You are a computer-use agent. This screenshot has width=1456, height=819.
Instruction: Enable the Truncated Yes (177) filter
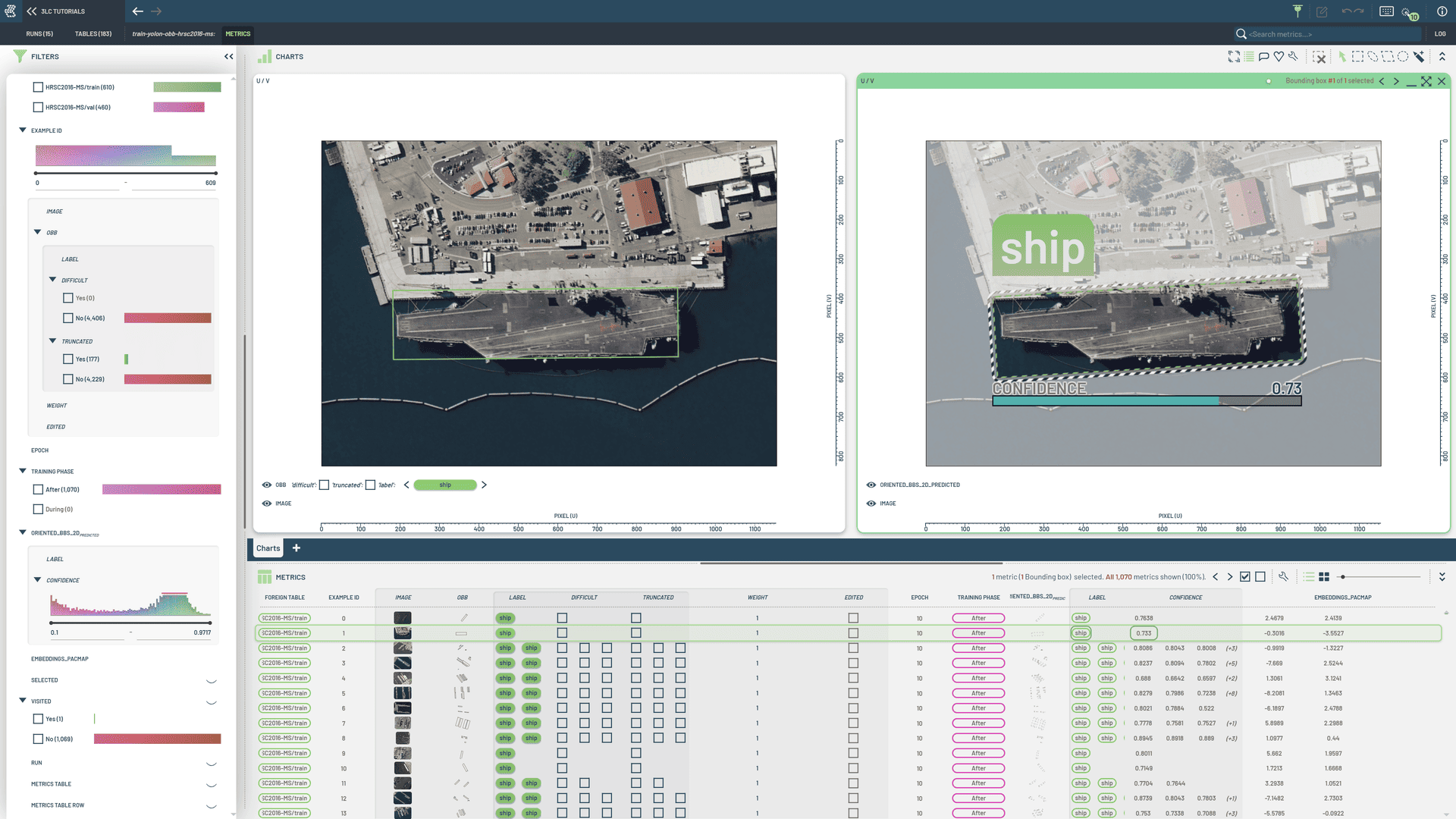click(x=68, y=359)
